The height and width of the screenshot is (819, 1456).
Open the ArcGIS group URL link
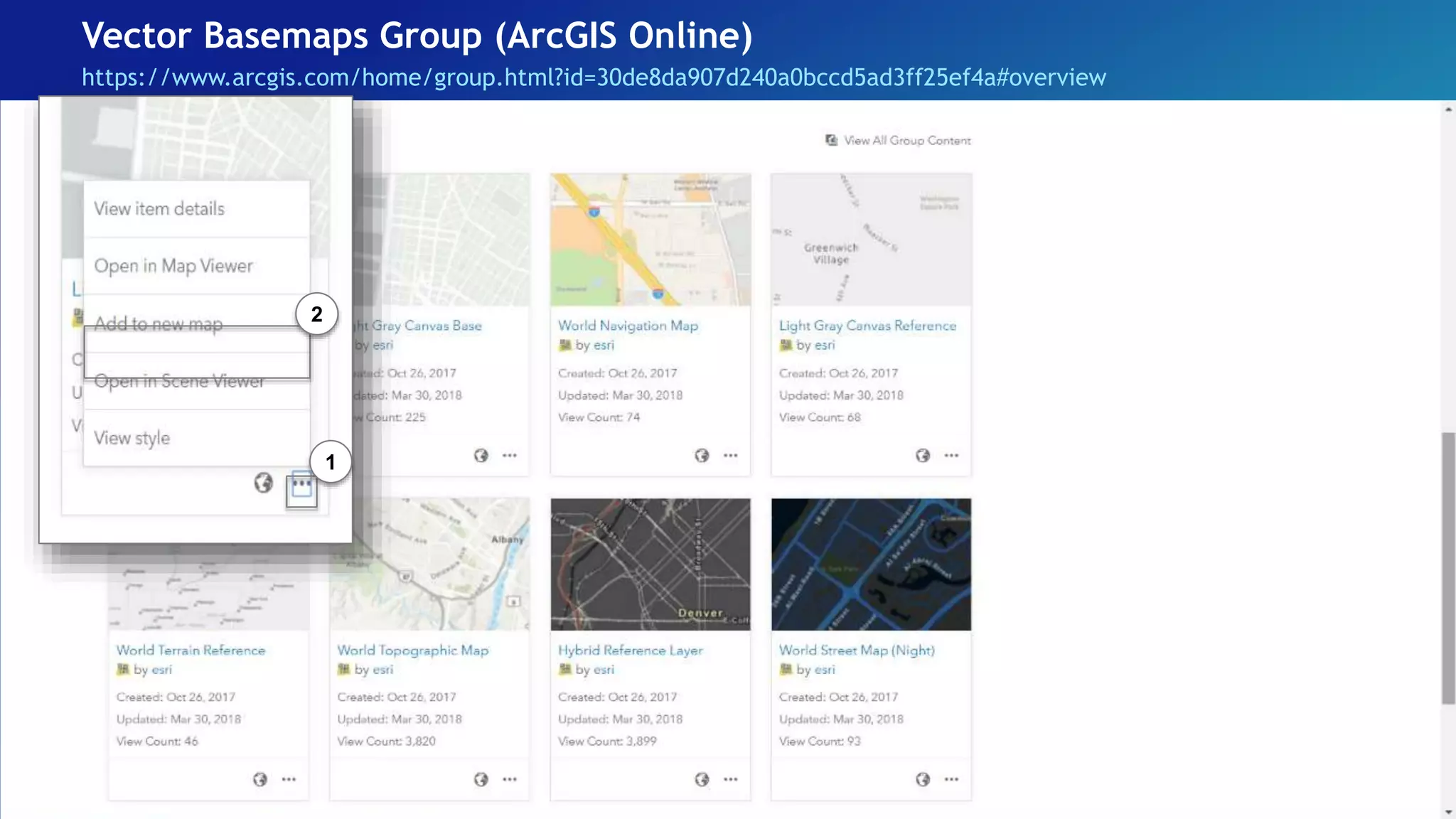click(594, 77)
